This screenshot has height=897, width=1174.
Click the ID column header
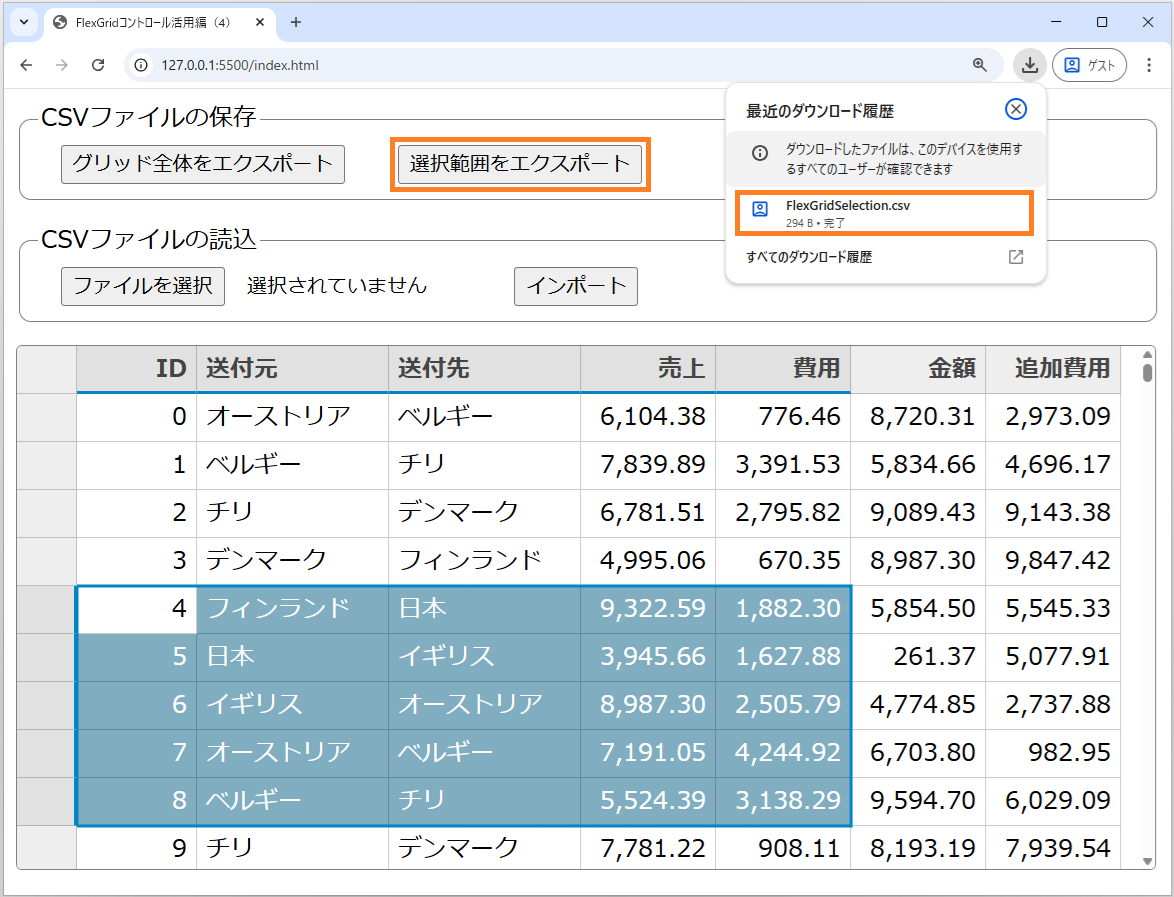[136, 368]
